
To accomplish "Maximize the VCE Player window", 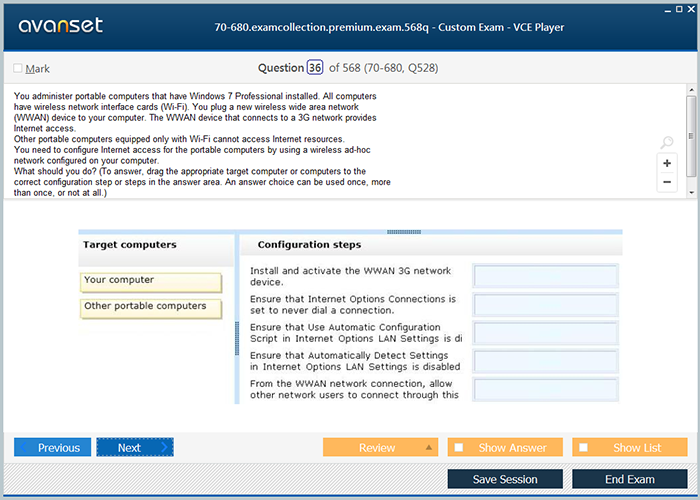I will [679, 9].
